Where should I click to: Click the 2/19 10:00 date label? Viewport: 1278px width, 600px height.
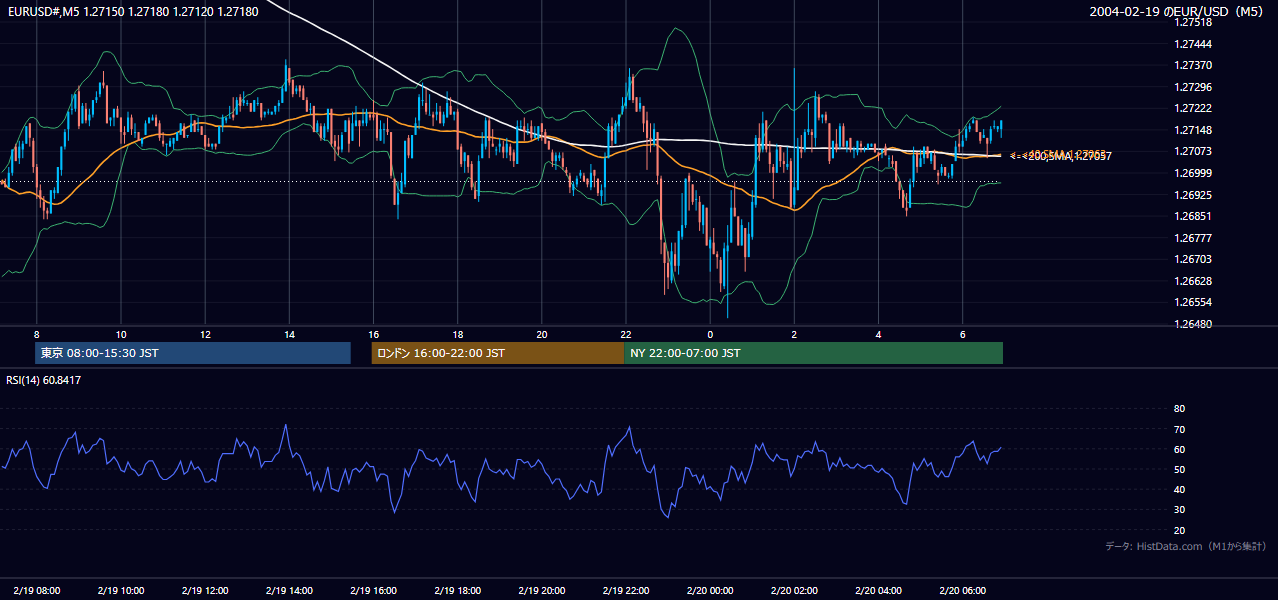coord(120,591)
